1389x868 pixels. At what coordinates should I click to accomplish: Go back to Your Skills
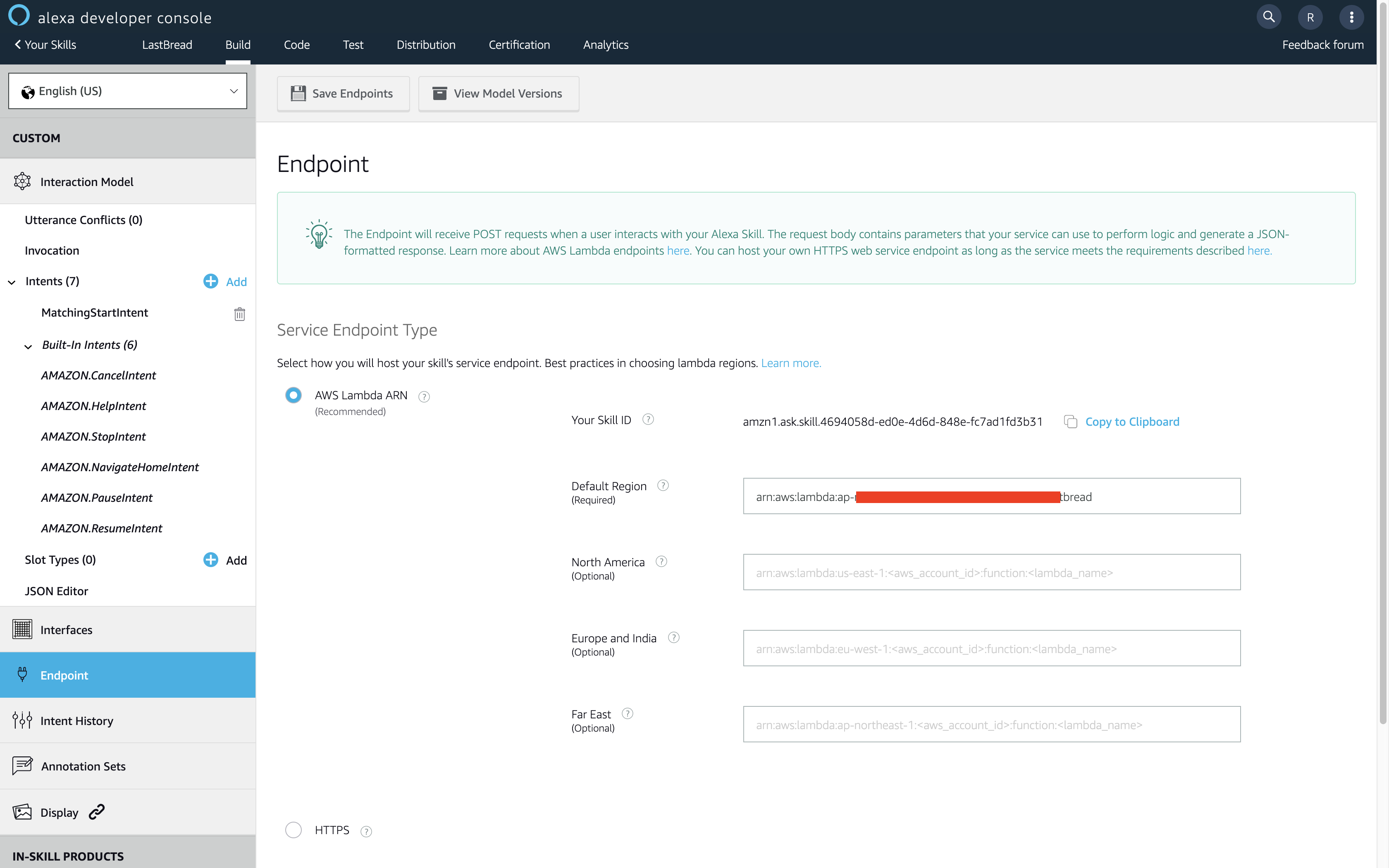tap(45, 45)
